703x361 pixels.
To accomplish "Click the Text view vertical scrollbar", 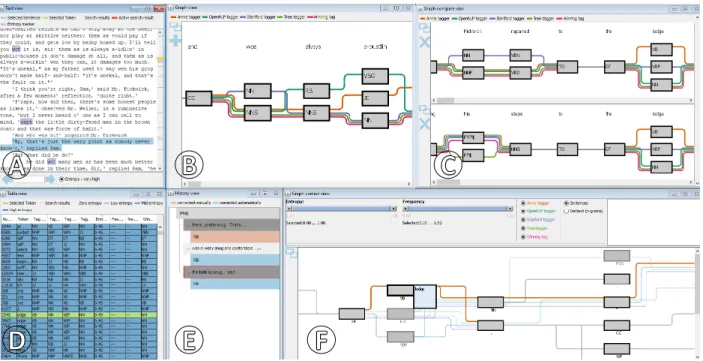I will [x=161, y=99].
